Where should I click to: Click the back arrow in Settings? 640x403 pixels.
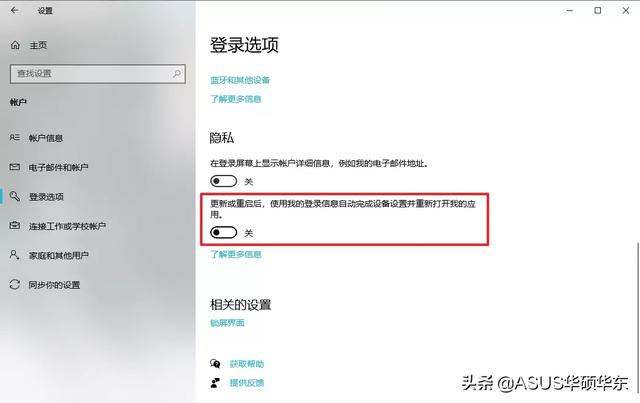(x=15, y=10)
